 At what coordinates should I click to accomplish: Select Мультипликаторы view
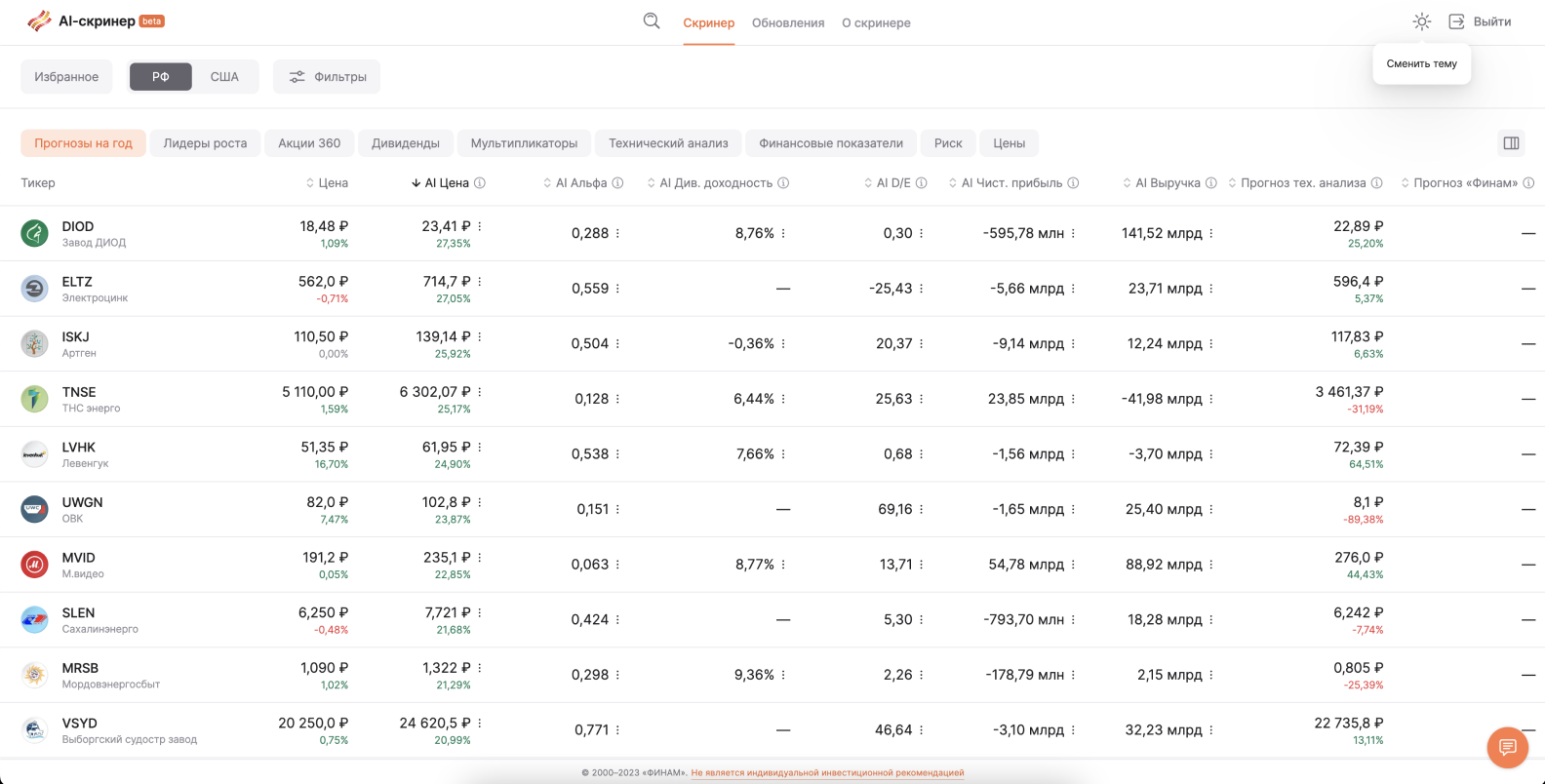[524, 143]
